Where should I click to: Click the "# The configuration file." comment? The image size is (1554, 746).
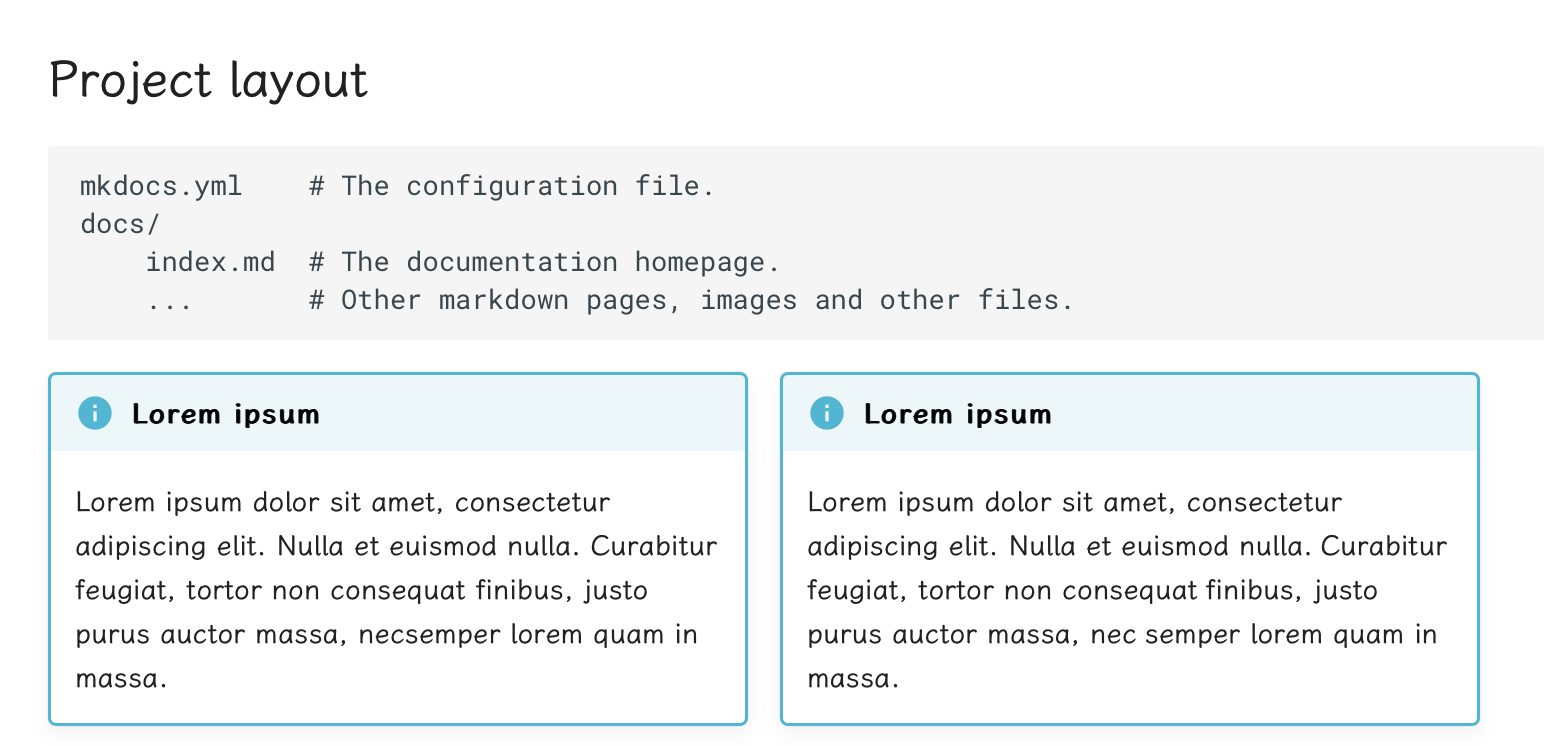512,186
